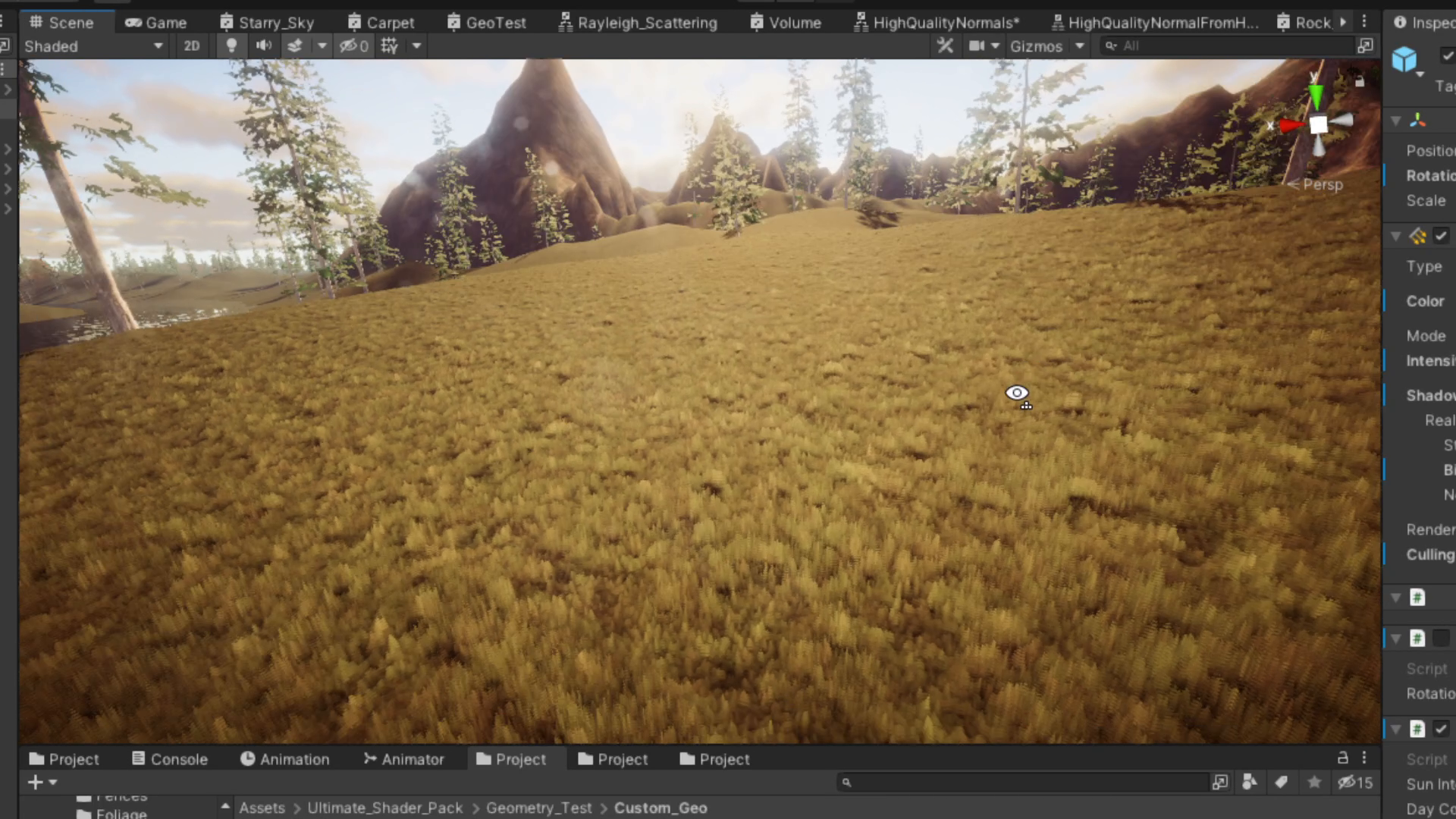Navigate to Ultimate_Shader_Pack breadcrumb
The height and width of the screenshot is (819, 1456).
(384, 808)
